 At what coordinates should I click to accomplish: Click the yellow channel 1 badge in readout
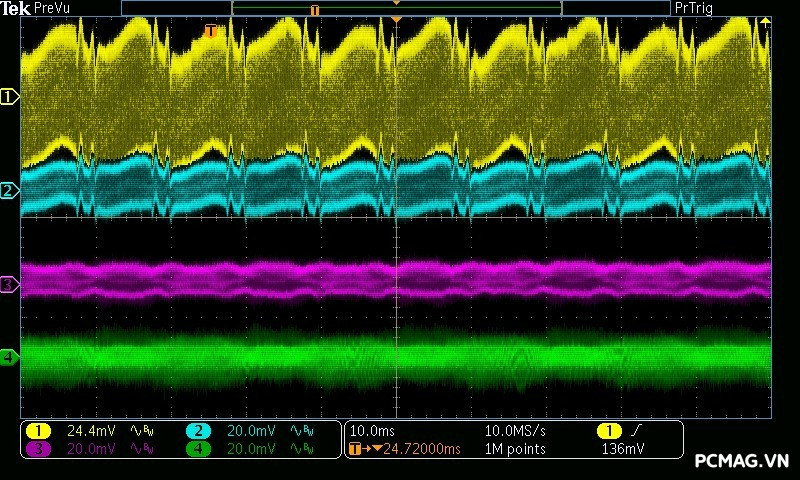pyautogui.click(x=38, y=430)
